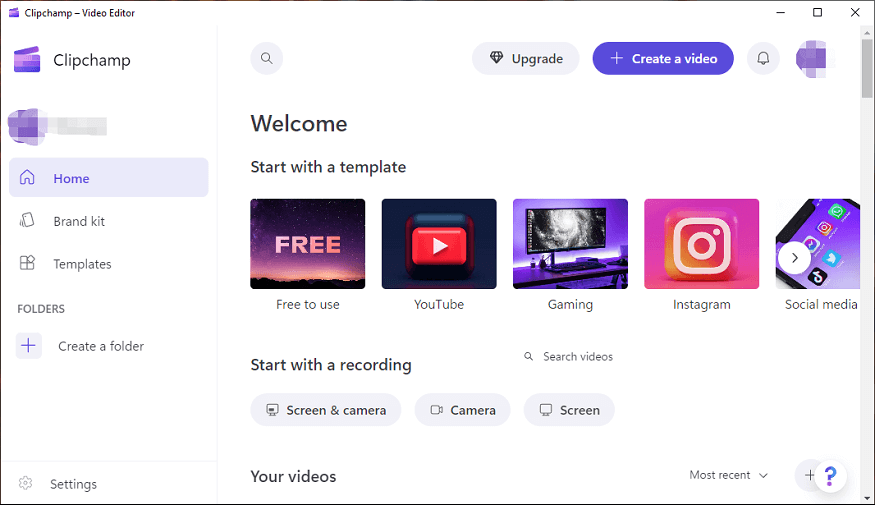
Task: Click the Brand kit icon
Action: pos(27,220)
